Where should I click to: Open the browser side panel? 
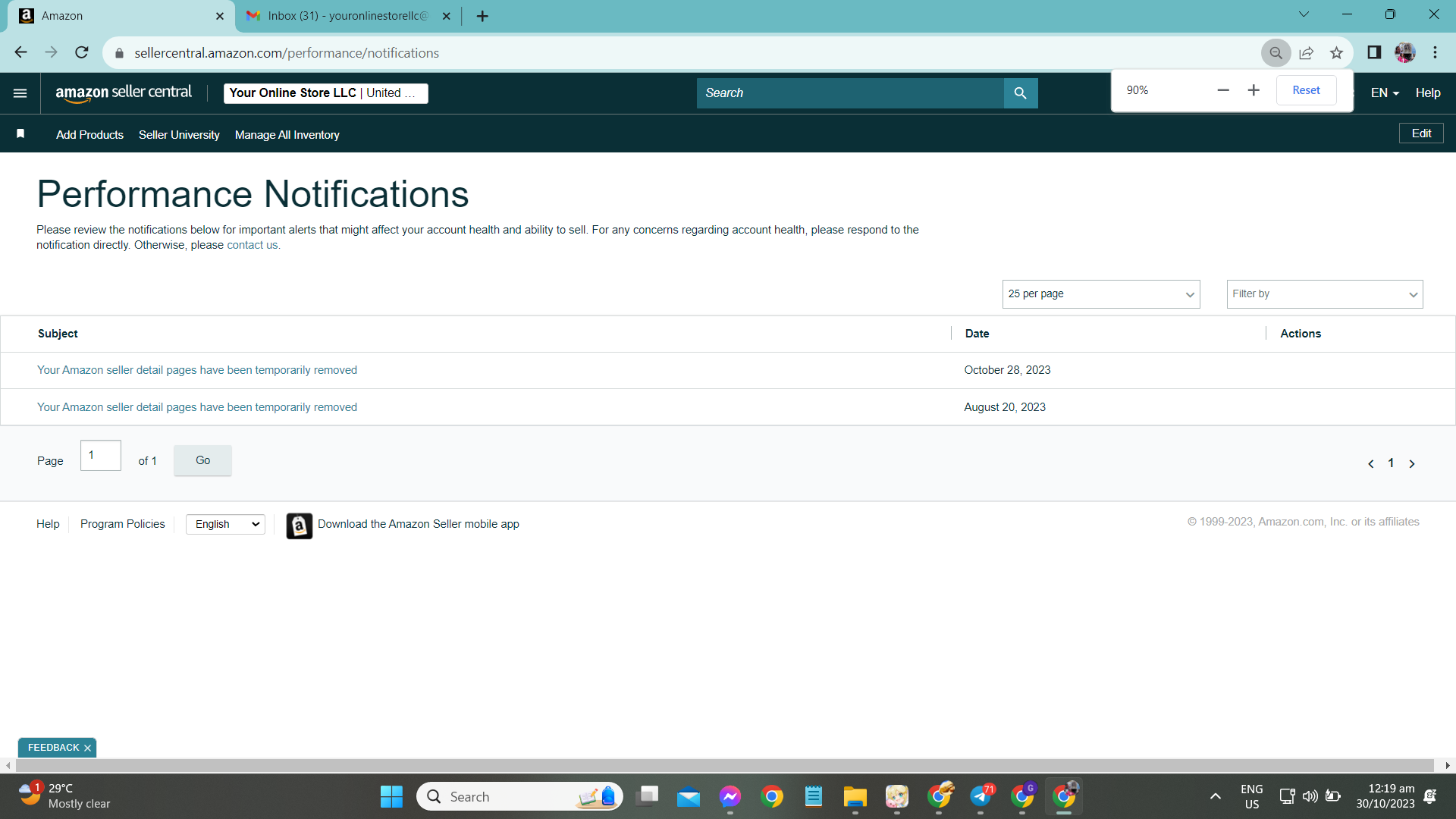pyautogui.click(x=1374, y=52)
